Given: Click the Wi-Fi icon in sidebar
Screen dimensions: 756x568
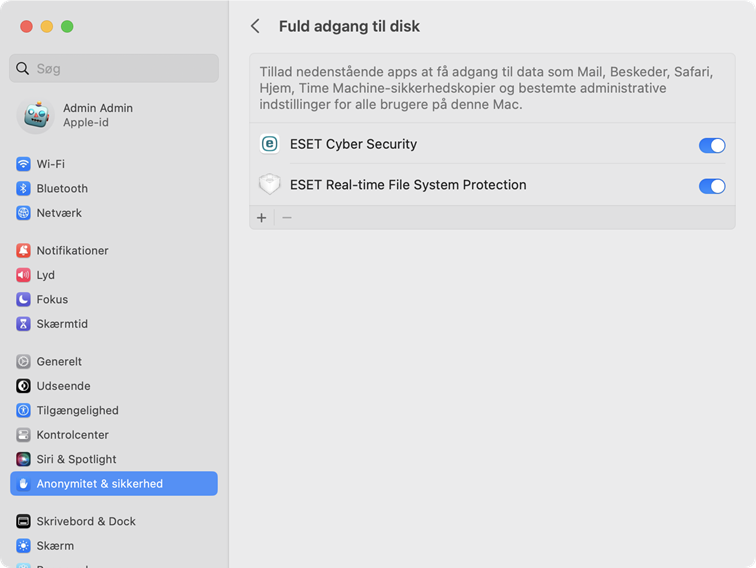Looking at the screenshot, I should point(23,164).
